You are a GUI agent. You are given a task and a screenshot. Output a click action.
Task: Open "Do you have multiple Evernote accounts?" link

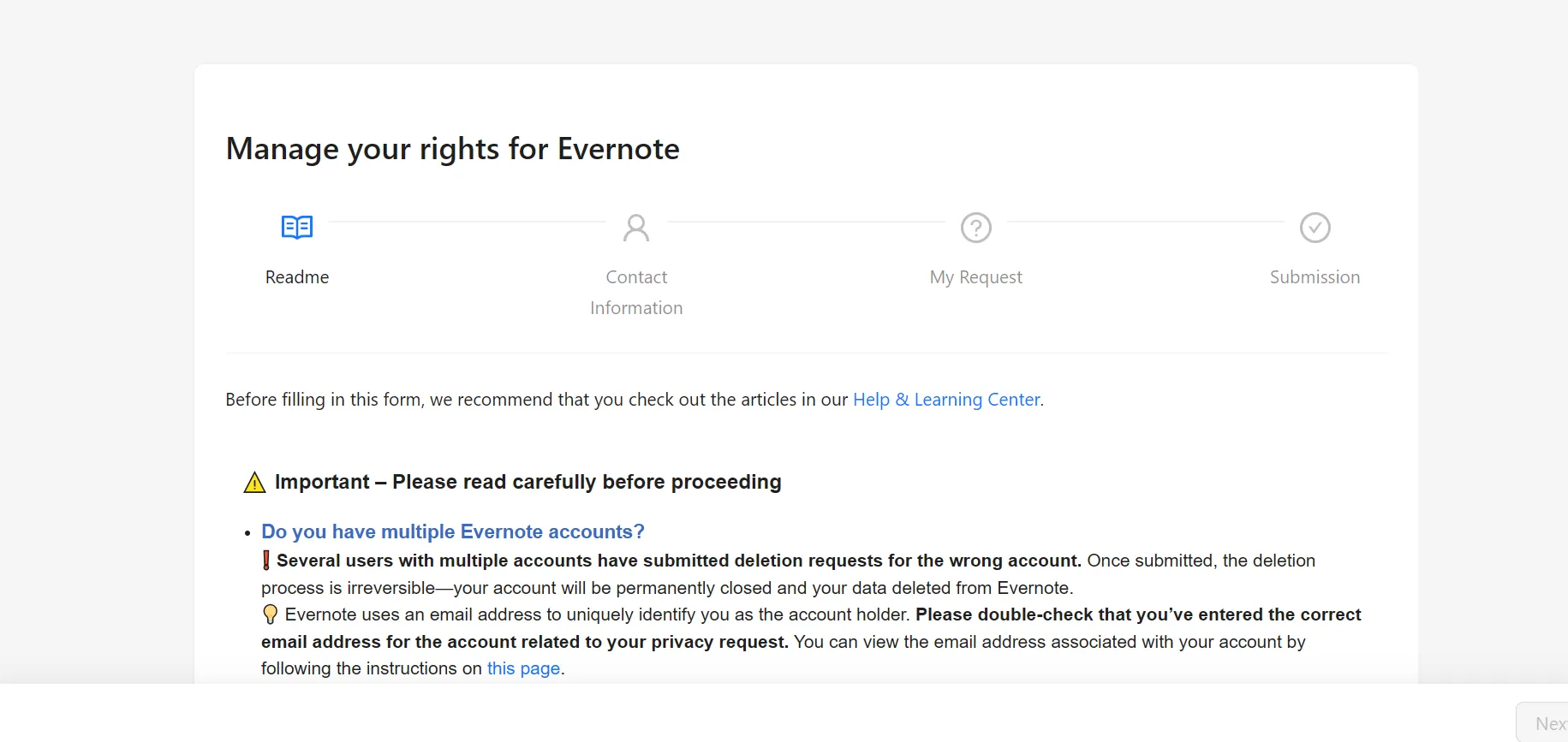click(452, 531)
